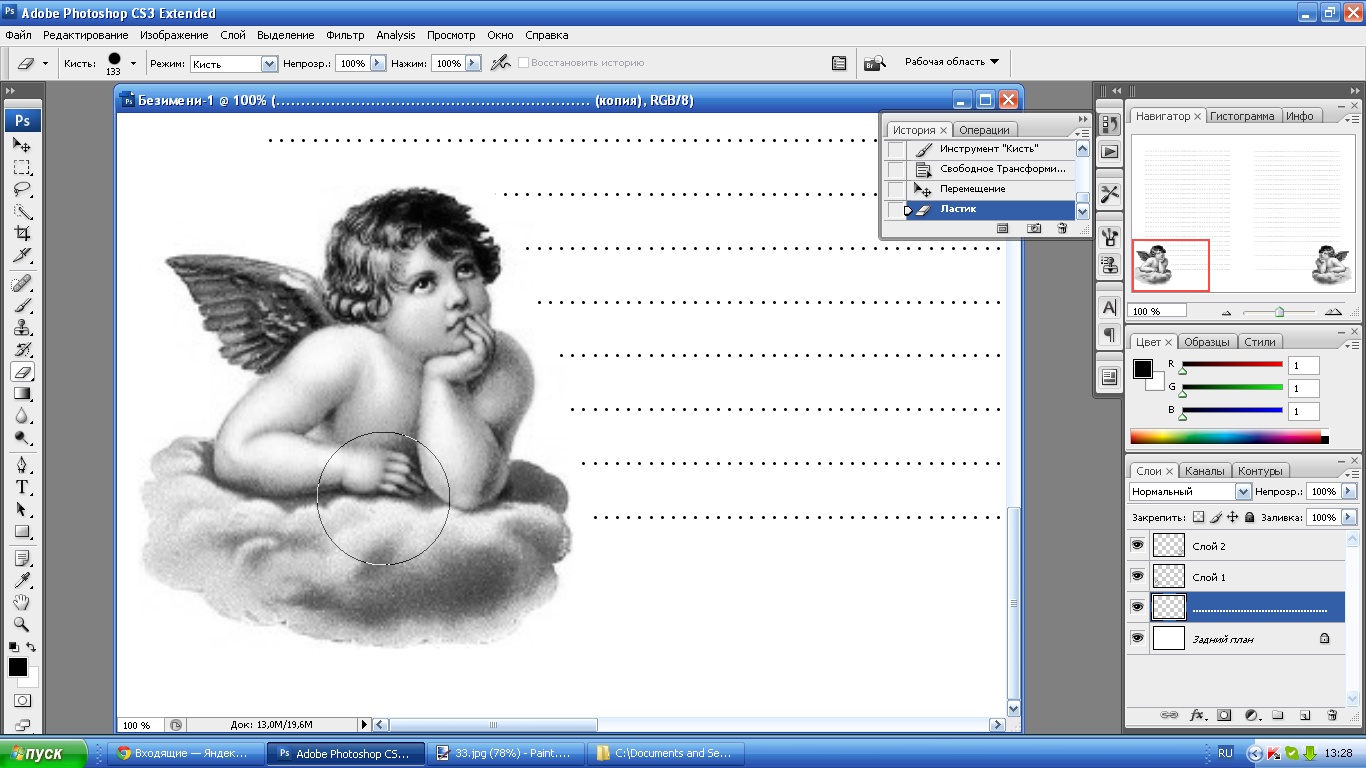Select the Lasso tool
The width and height of the screenshot is (1366, 768).
tap(21, 189)
